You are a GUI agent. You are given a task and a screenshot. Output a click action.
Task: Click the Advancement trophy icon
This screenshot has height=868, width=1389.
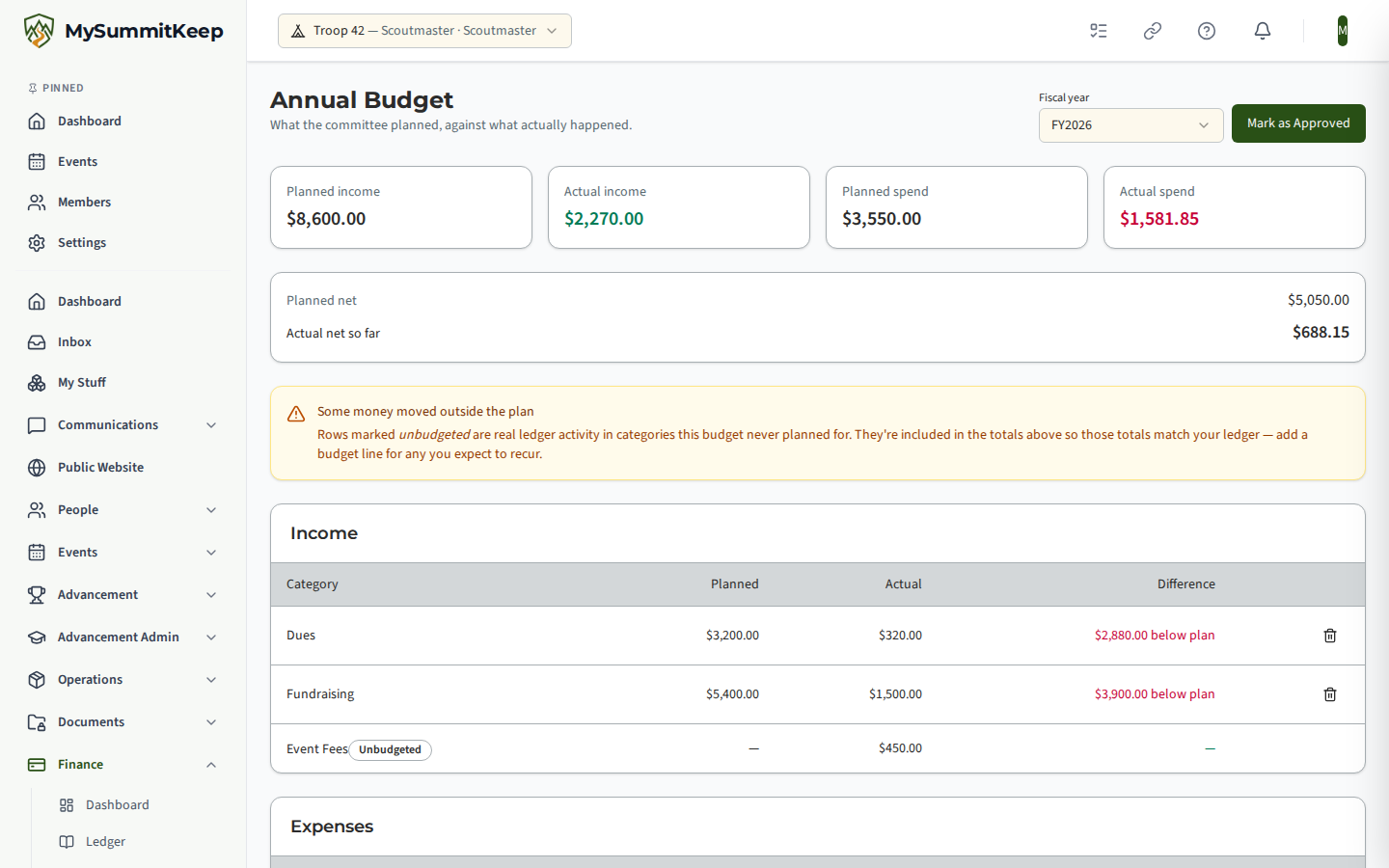(x=37, y=595)
